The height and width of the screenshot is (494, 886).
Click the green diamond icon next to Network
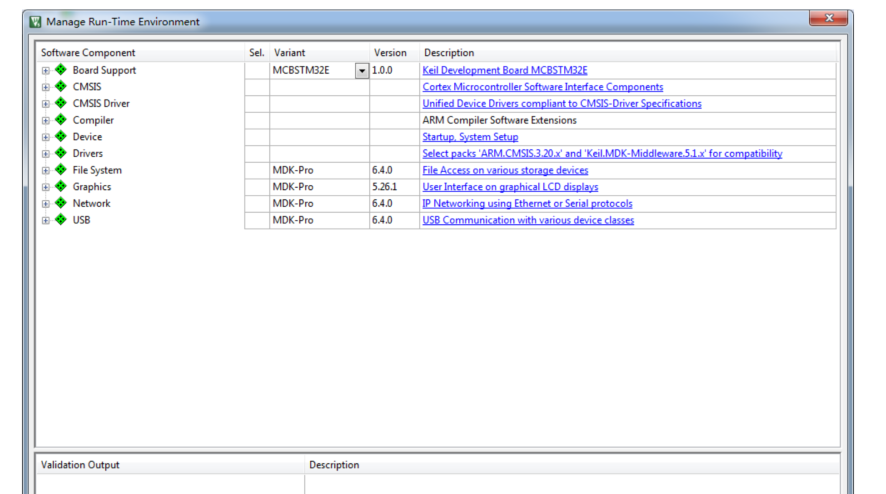click(60, 203)
